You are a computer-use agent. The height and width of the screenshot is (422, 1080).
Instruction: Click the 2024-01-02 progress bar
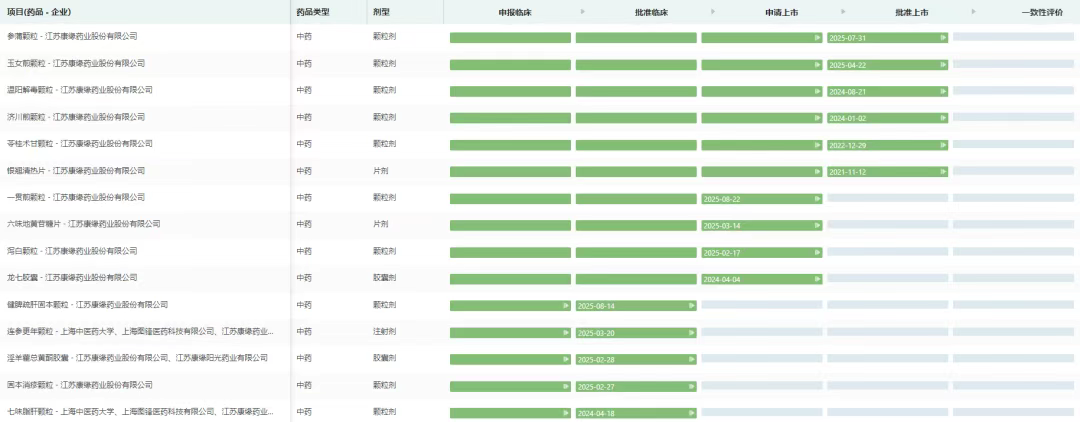click(887, 118)
